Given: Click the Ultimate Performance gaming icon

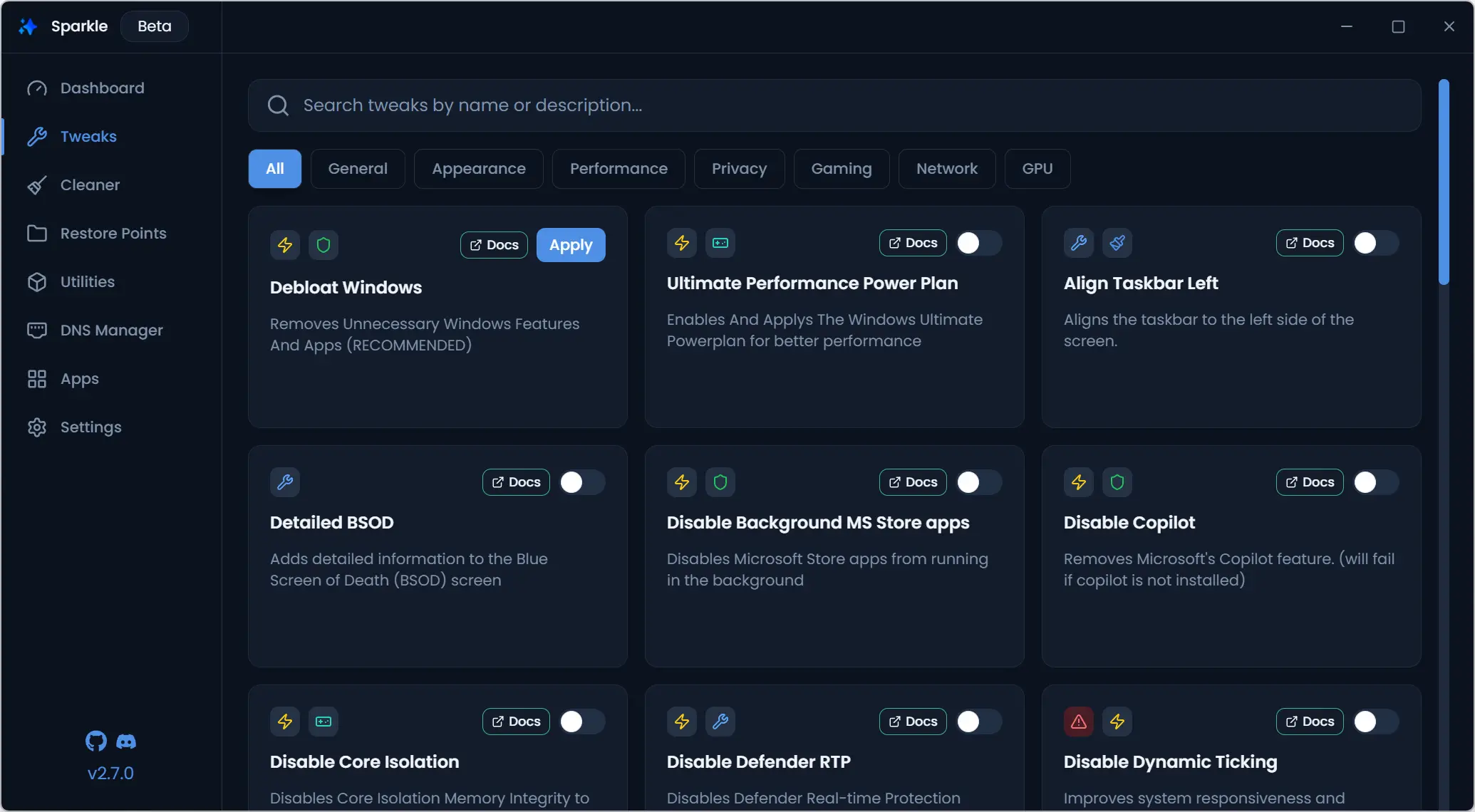Looking at the screenshot, I should (720, 243).
